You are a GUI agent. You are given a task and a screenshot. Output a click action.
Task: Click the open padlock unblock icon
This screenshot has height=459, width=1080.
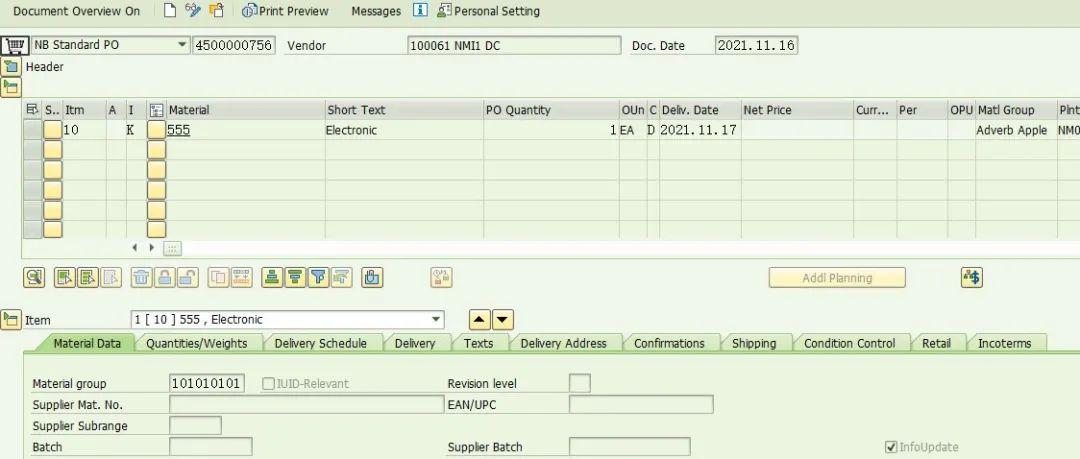coord(187,278)
